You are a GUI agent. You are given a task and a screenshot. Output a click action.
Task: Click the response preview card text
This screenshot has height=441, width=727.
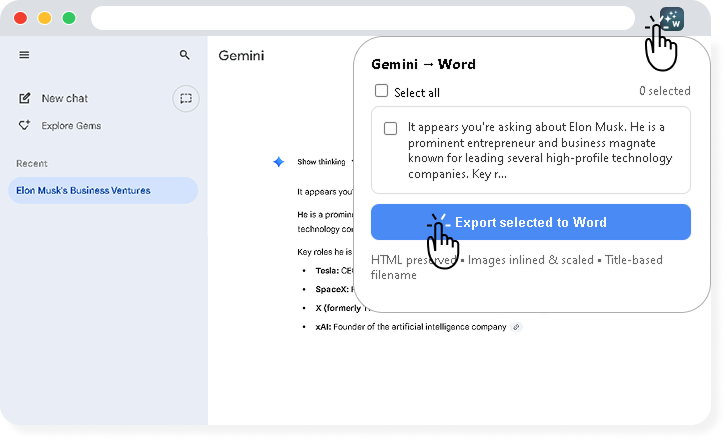540,150
